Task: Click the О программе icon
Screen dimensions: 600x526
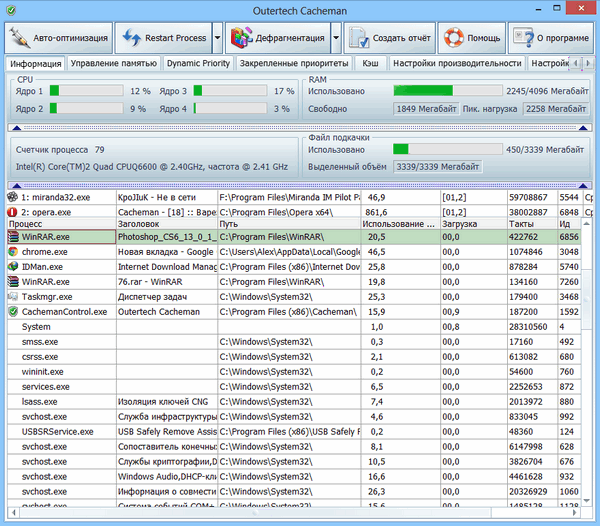Action: click(524, 39)
